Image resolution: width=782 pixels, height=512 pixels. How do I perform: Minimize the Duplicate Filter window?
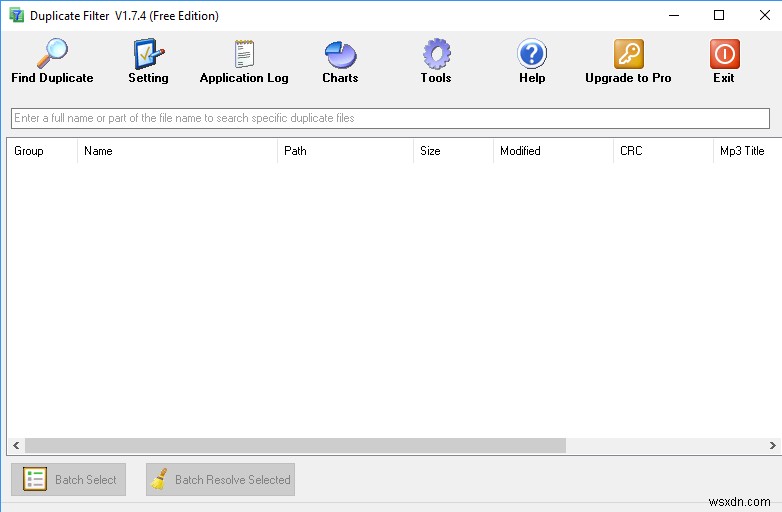pyautogui.click(x=674, y=15)
